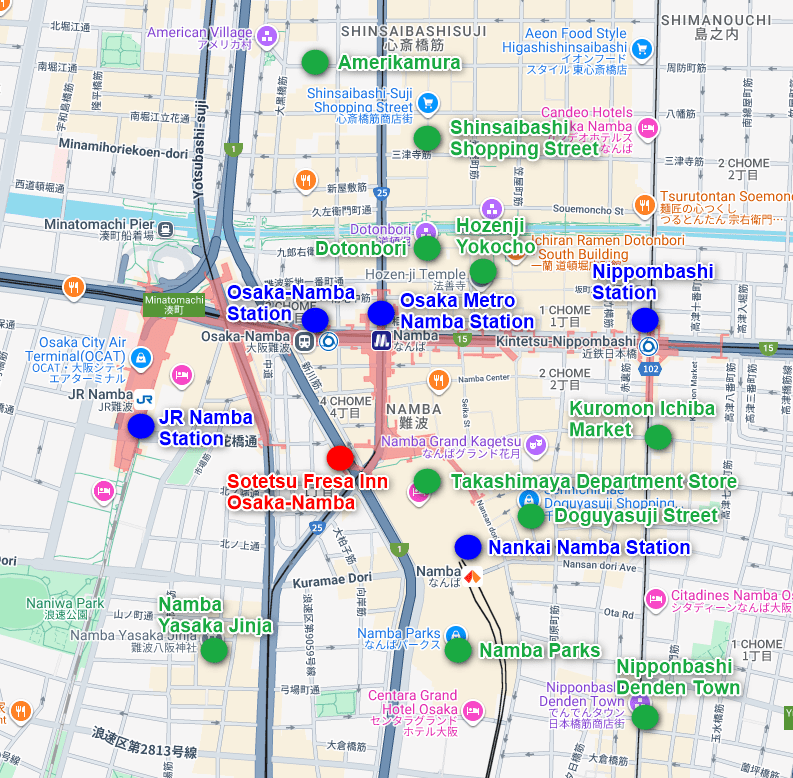This screenshot has height=778, width=793.
Task: Click the blue Osaka Metro Namba Station dot
Action: coord(381,313)
